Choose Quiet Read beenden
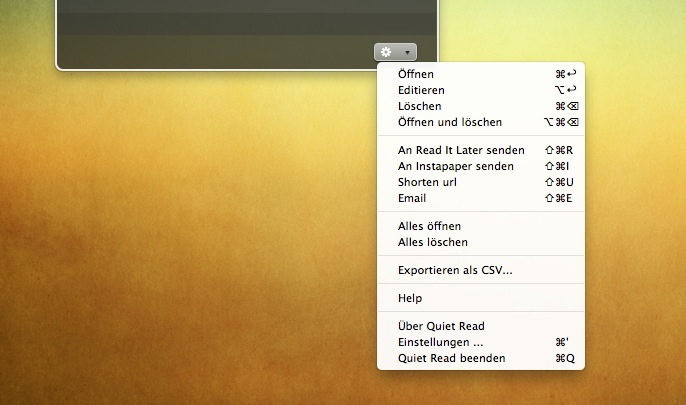 click(x=481, y=358)
